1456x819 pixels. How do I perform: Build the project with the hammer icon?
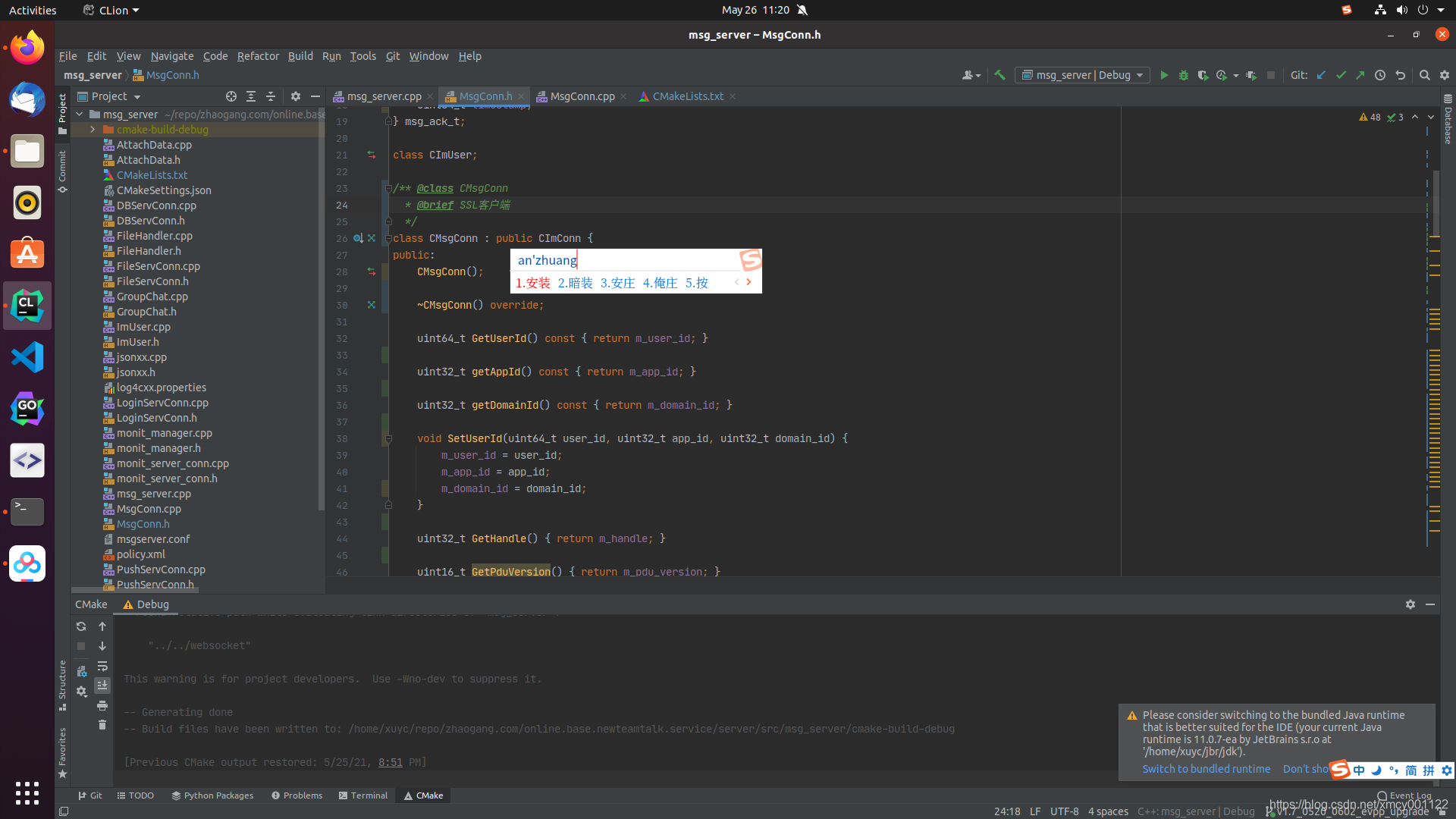coord(999,75)
